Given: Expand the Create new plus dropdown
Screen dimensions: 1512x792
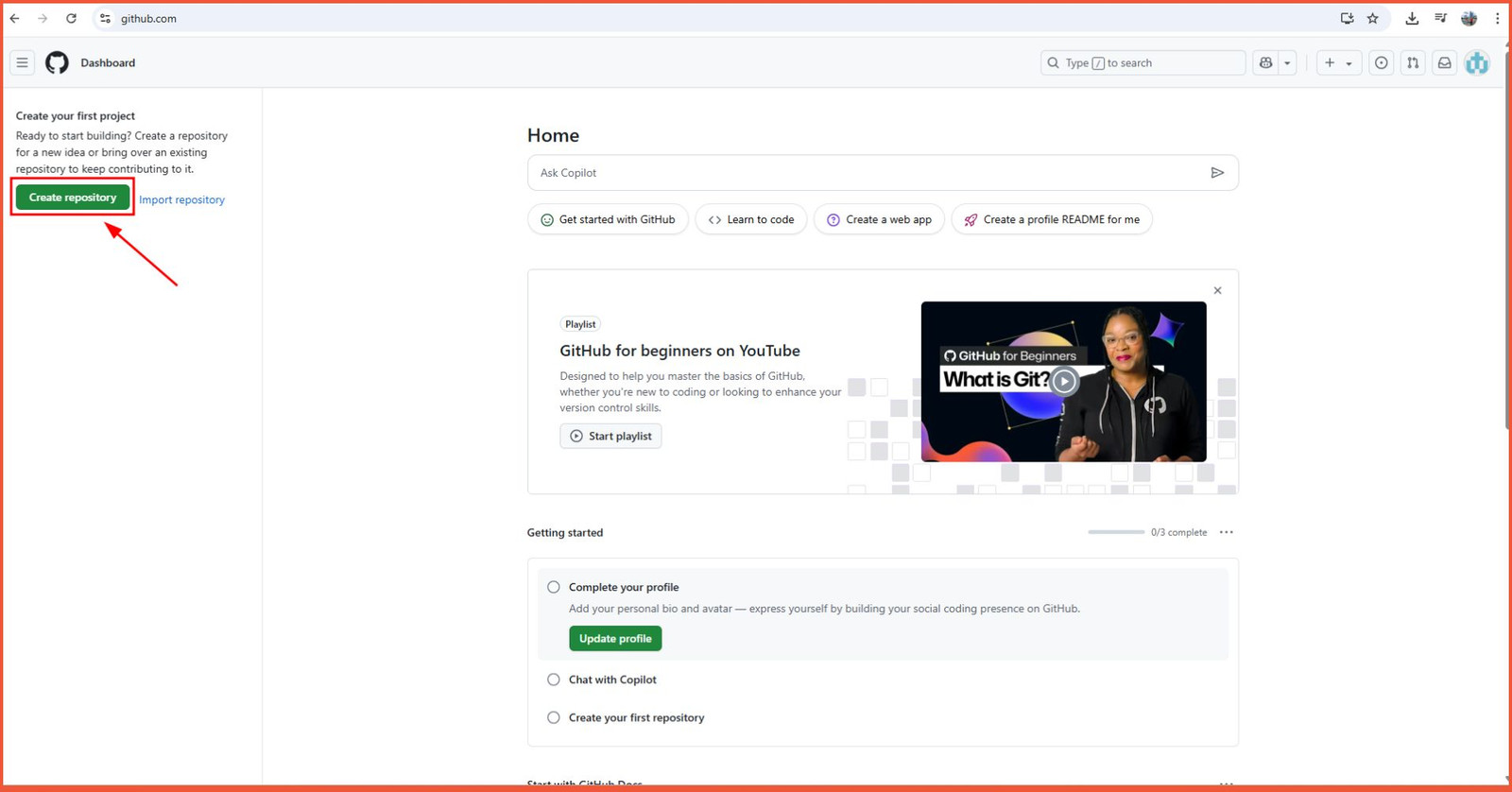Looking at the screenshot, I should pyautogui.click(x=1338, y=62).
